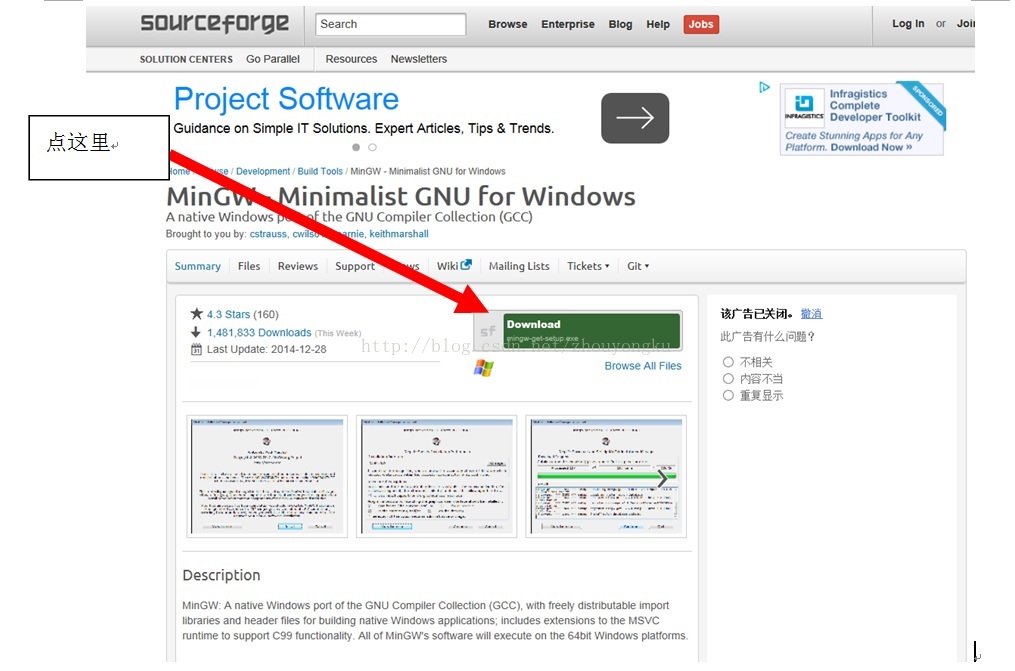Click the Search input field
1015x671 pixels.
(390, 24)
